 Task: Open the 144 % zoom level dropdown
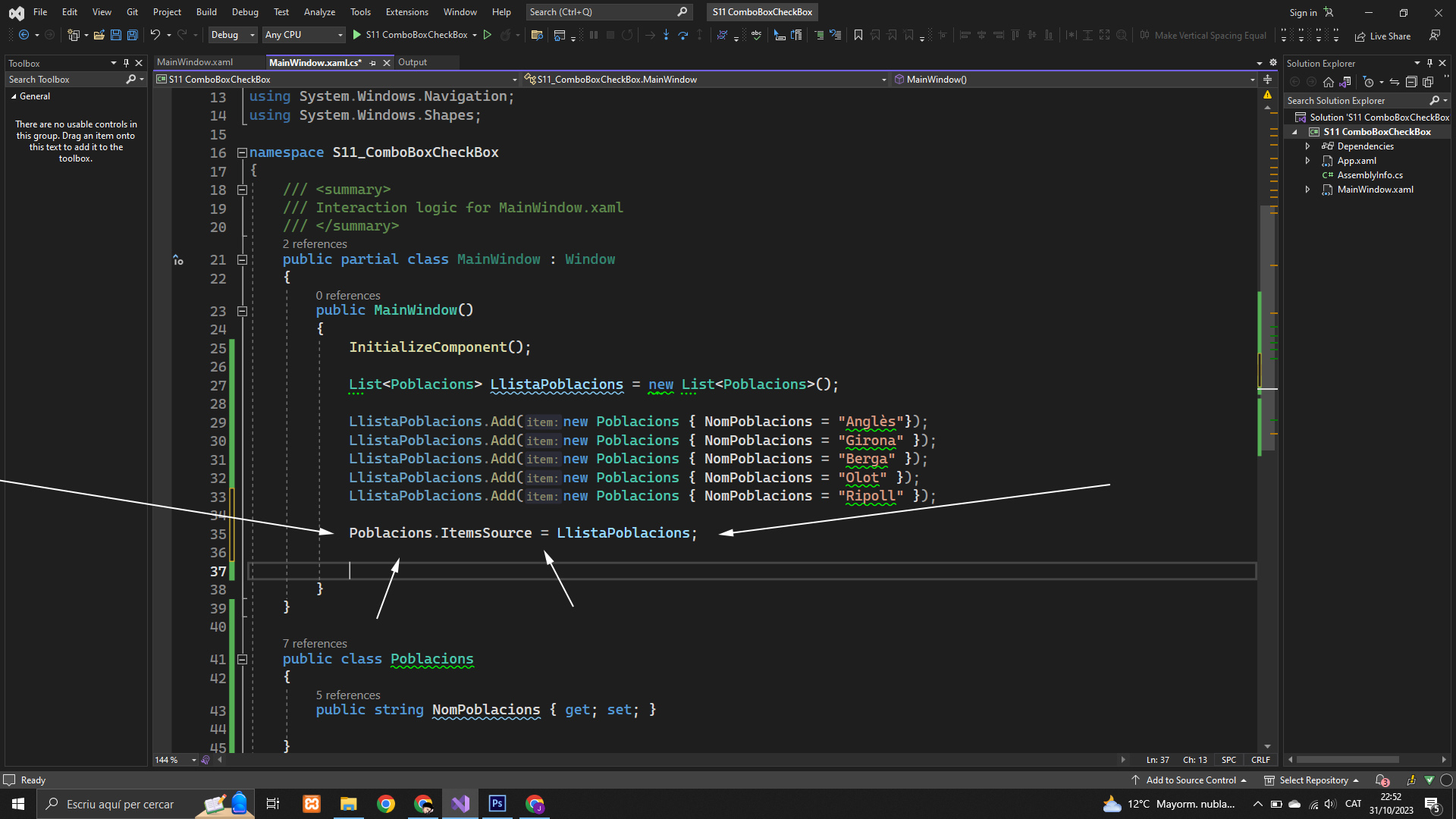[194, 760]
